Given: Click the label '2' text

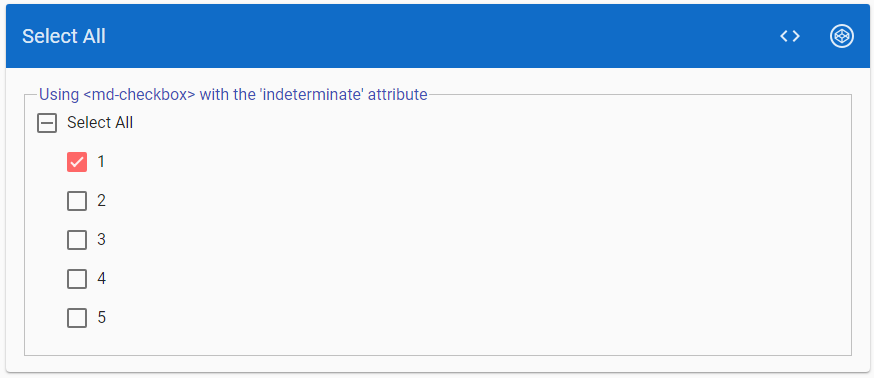Looking at the screenshot, I should click(101, 200).
